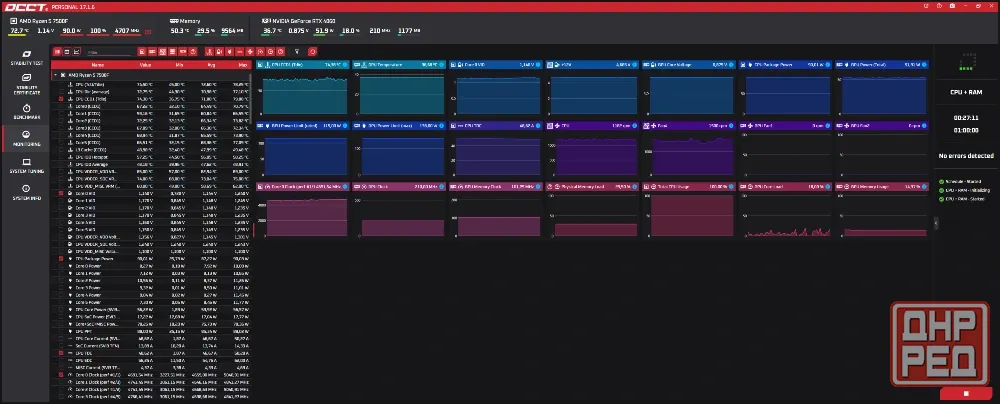Click the elapsed time 00:27:11
Image resolution: width=1000 pixels, height=404 pixels.
(x=966, y=118)
